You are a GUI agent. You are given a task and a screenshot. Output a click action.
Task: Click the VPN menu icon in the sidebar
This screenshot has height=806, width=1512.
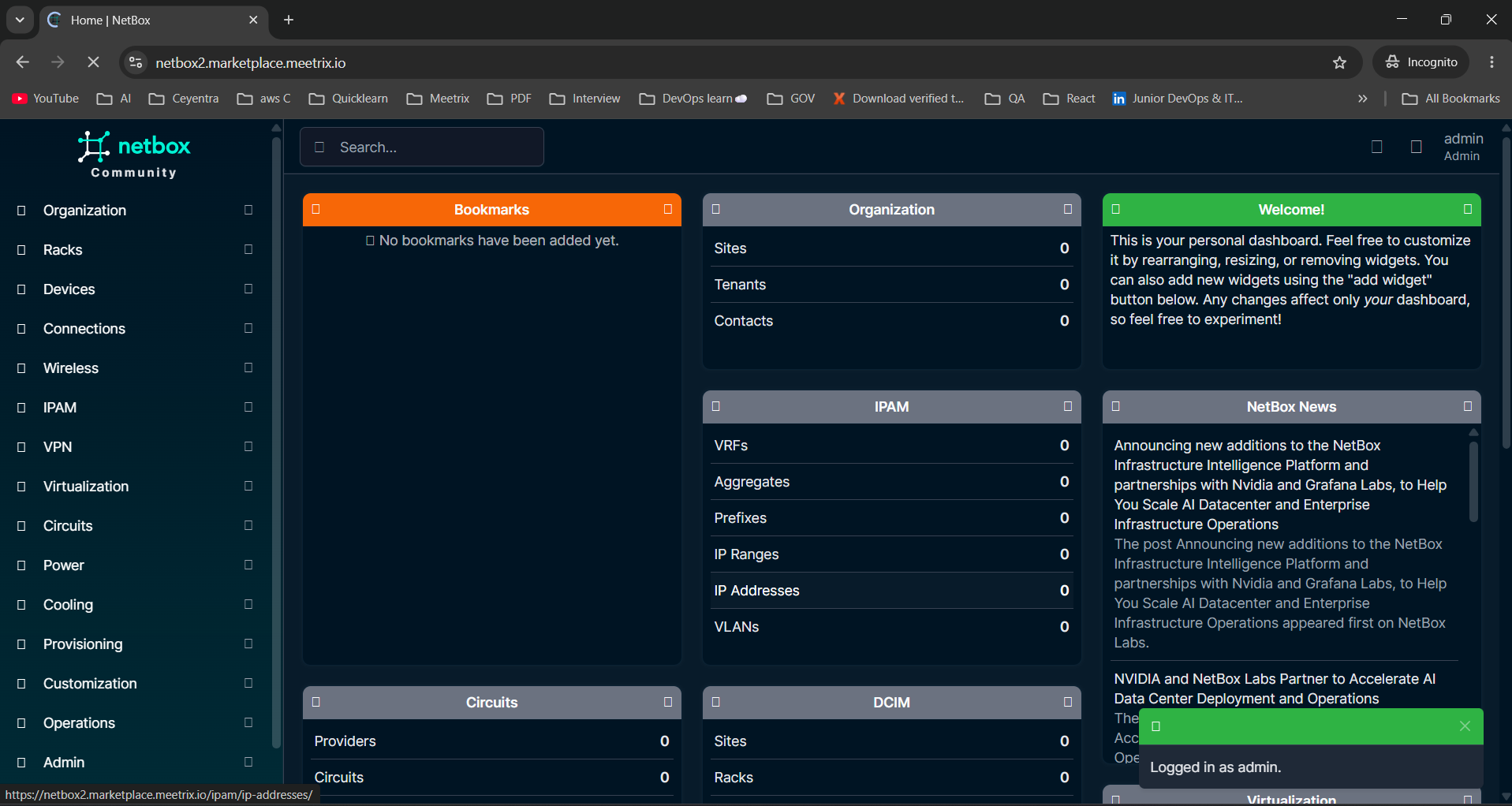[21, 447]
